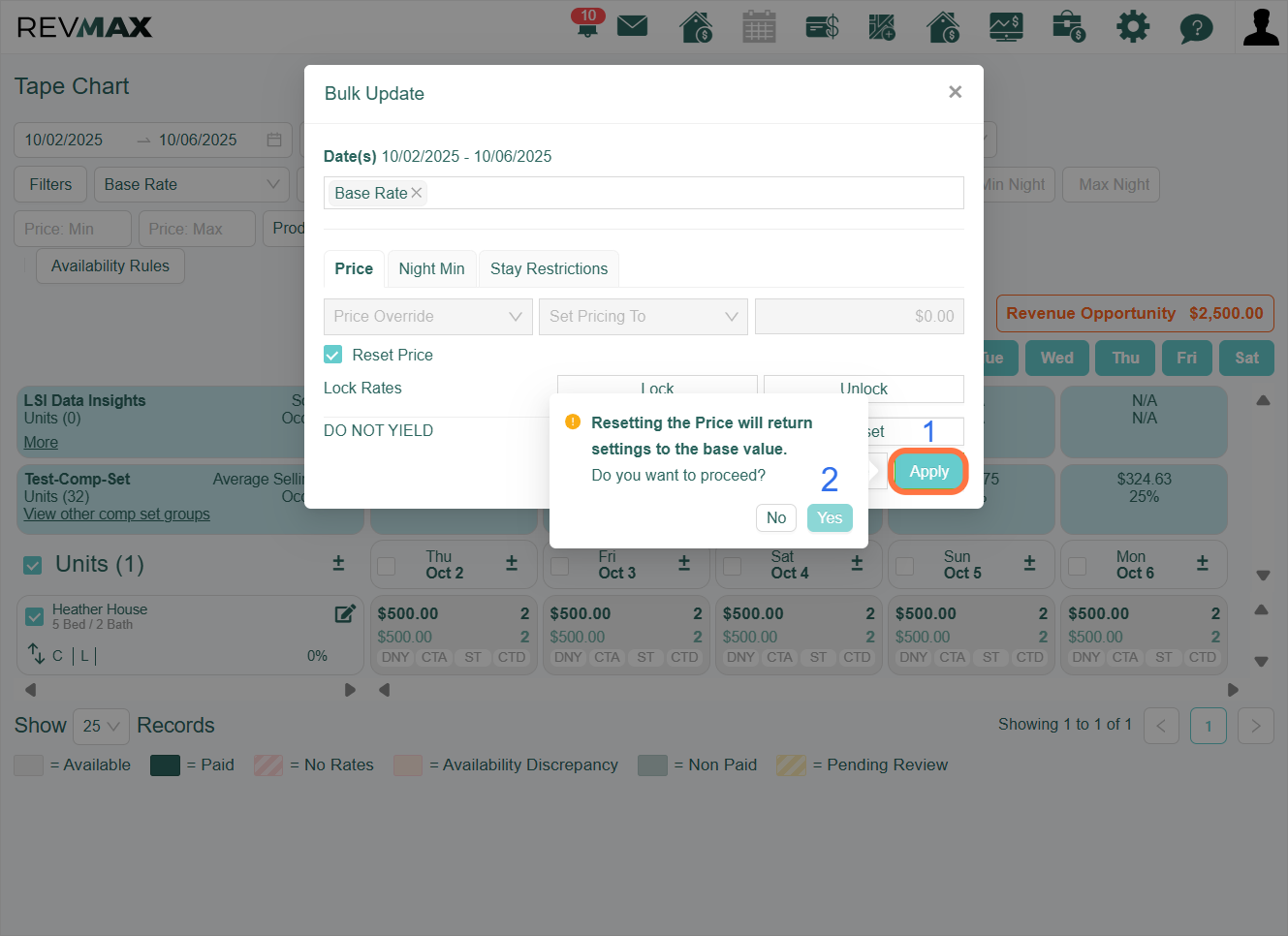Open the cash payment icon

[x=822, y=26]
